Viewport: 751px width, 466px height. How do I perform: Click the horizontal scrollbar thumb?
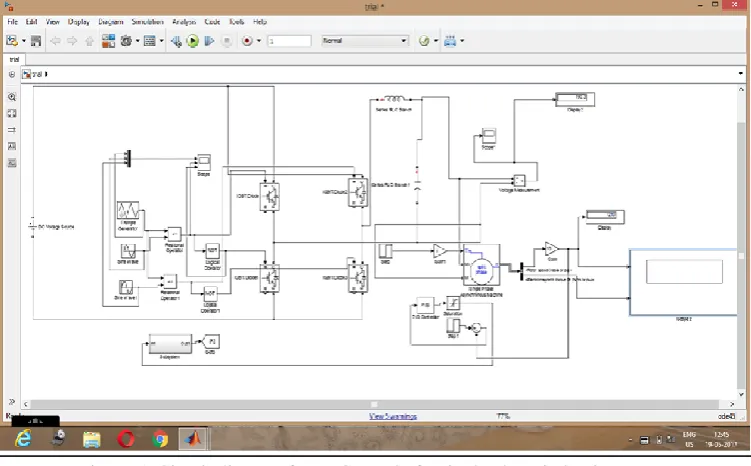point(375,404)
